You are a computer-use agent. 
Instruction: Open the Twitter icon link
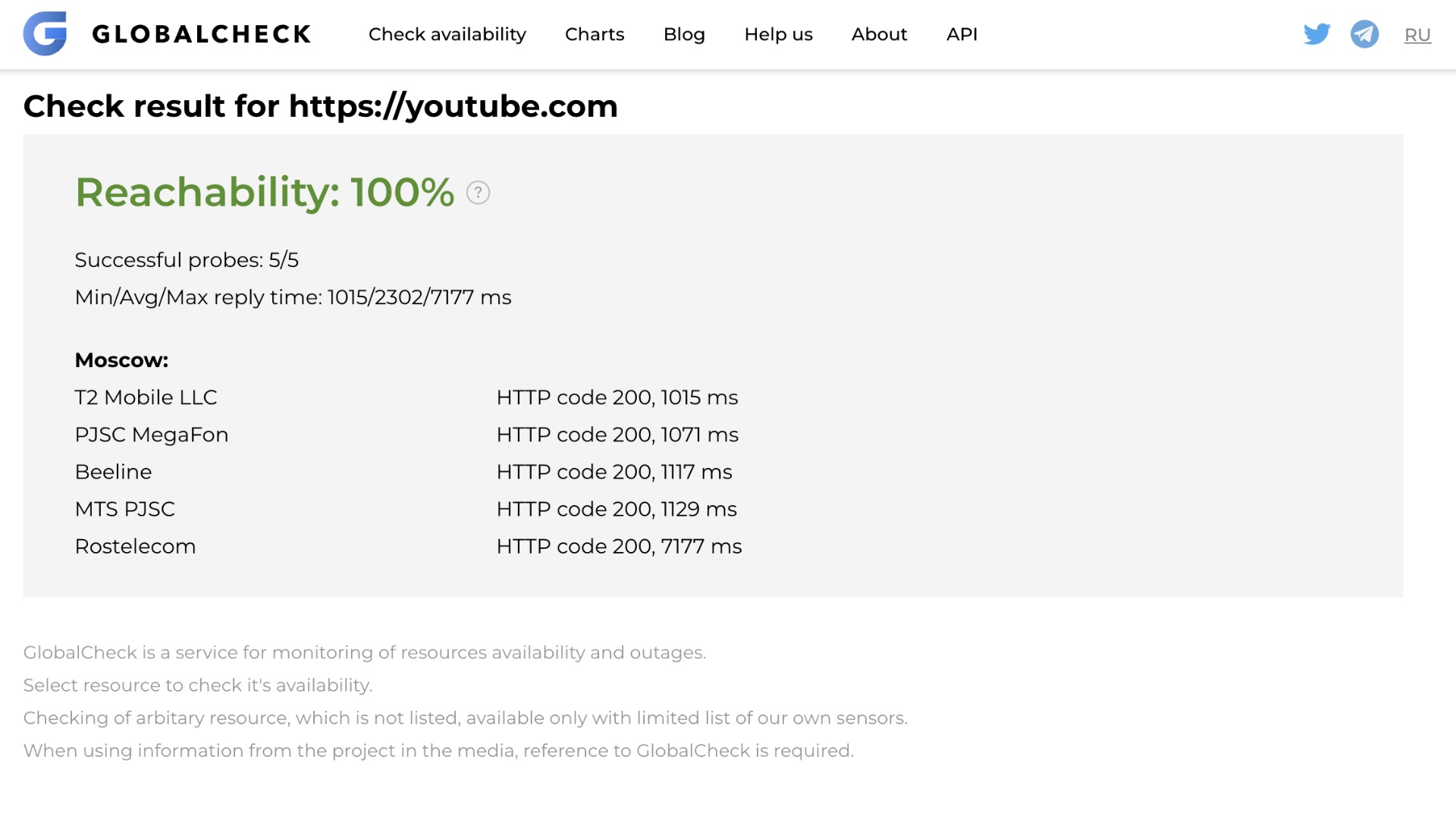[1317, 34]
